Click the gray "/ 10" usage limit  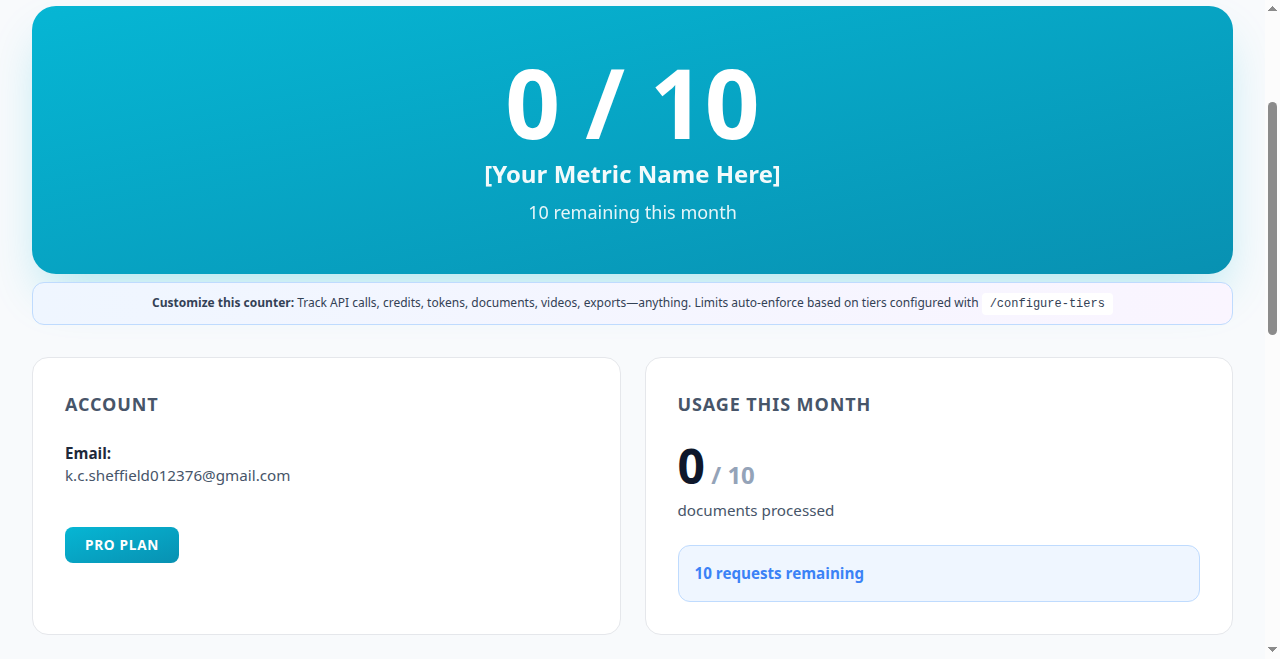(x=733, y=476)
